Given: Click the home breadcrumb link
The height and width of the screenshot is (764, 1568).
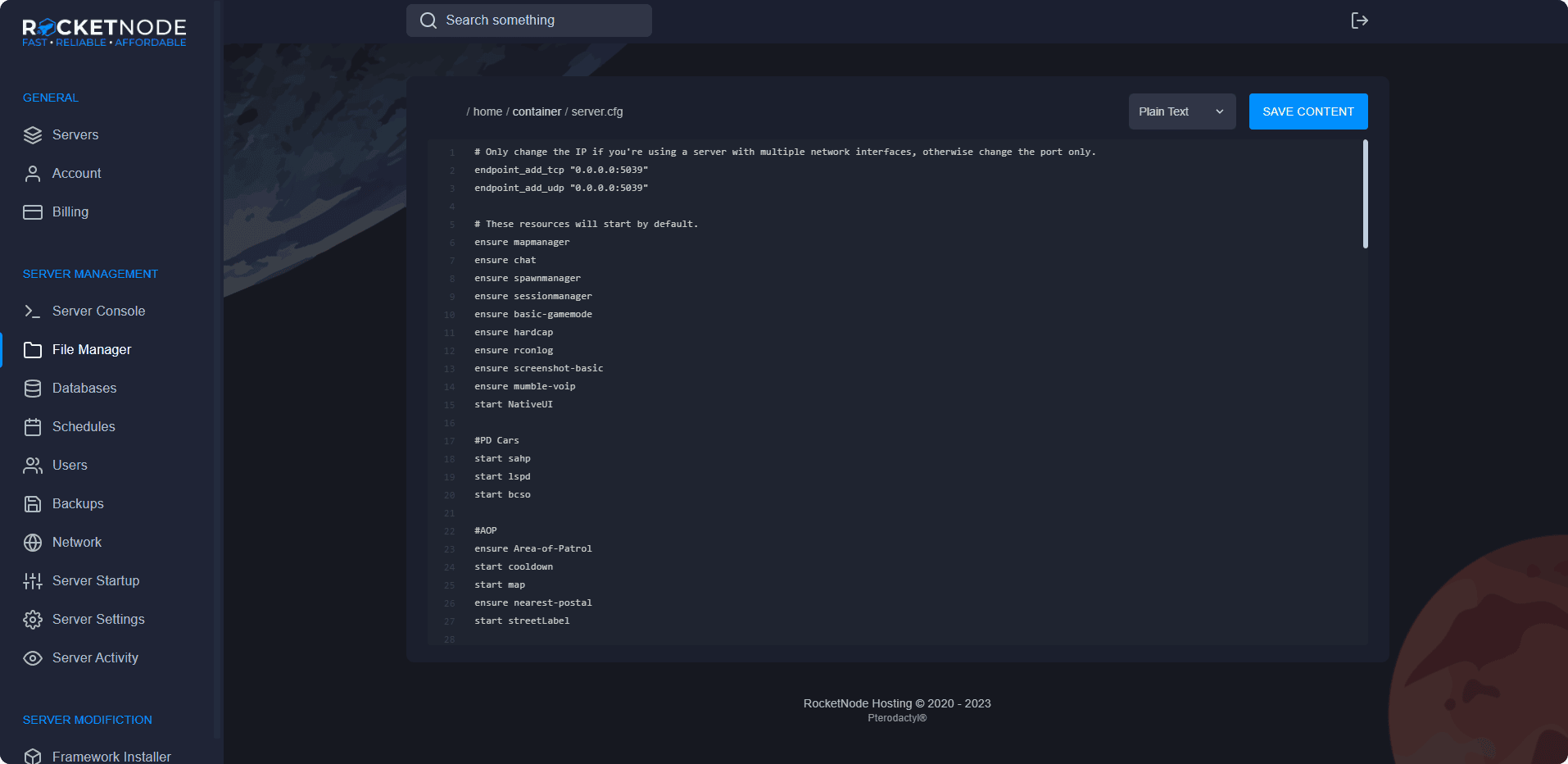Looking at the screenshot, I should (487, 112).
